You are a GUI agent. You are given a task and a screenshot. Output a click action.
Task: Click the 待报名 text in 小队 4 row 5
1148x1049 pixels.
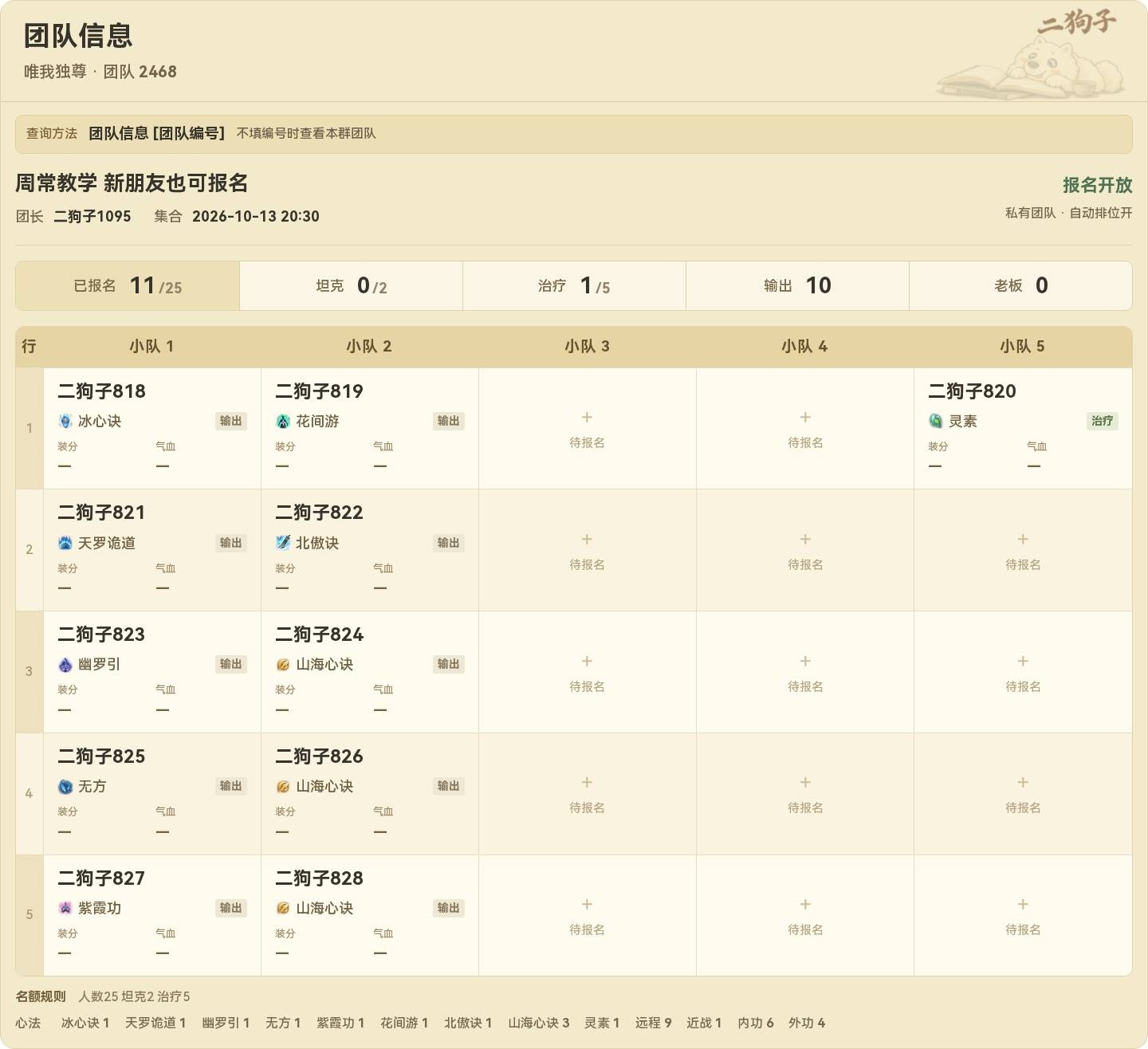point(805,929)
